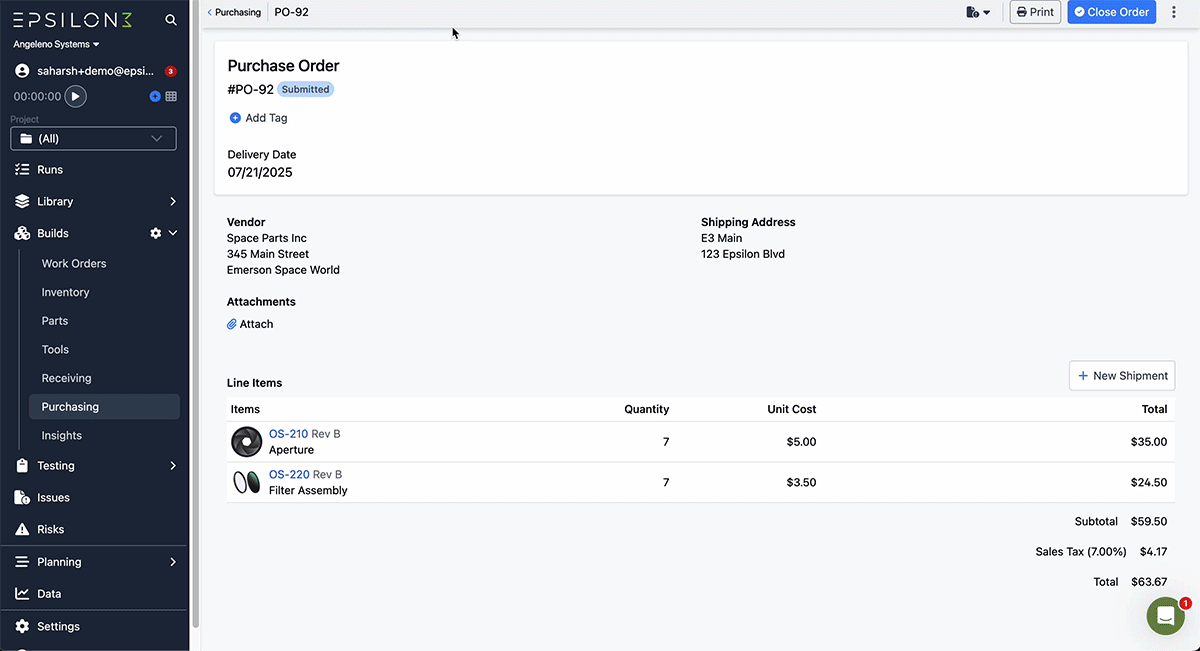The height and width of the screenshot is (651, 1200).
Task: Click the search magnifier icon in sidebar
Action: pos(171,20)
